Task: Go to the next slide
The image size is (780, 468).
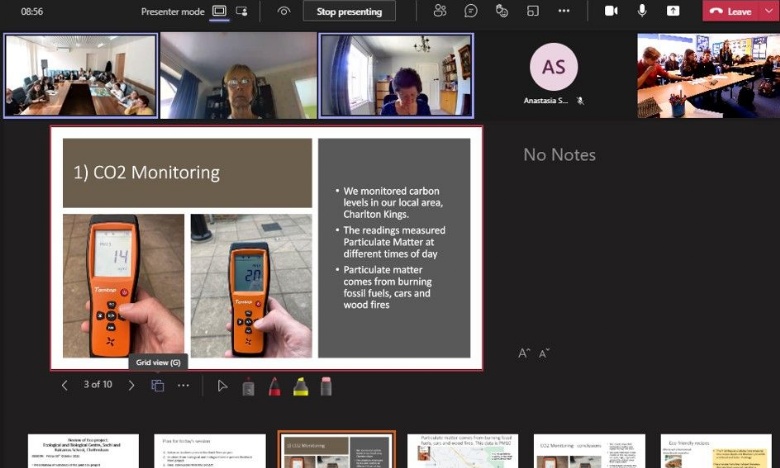Action: 131,385
